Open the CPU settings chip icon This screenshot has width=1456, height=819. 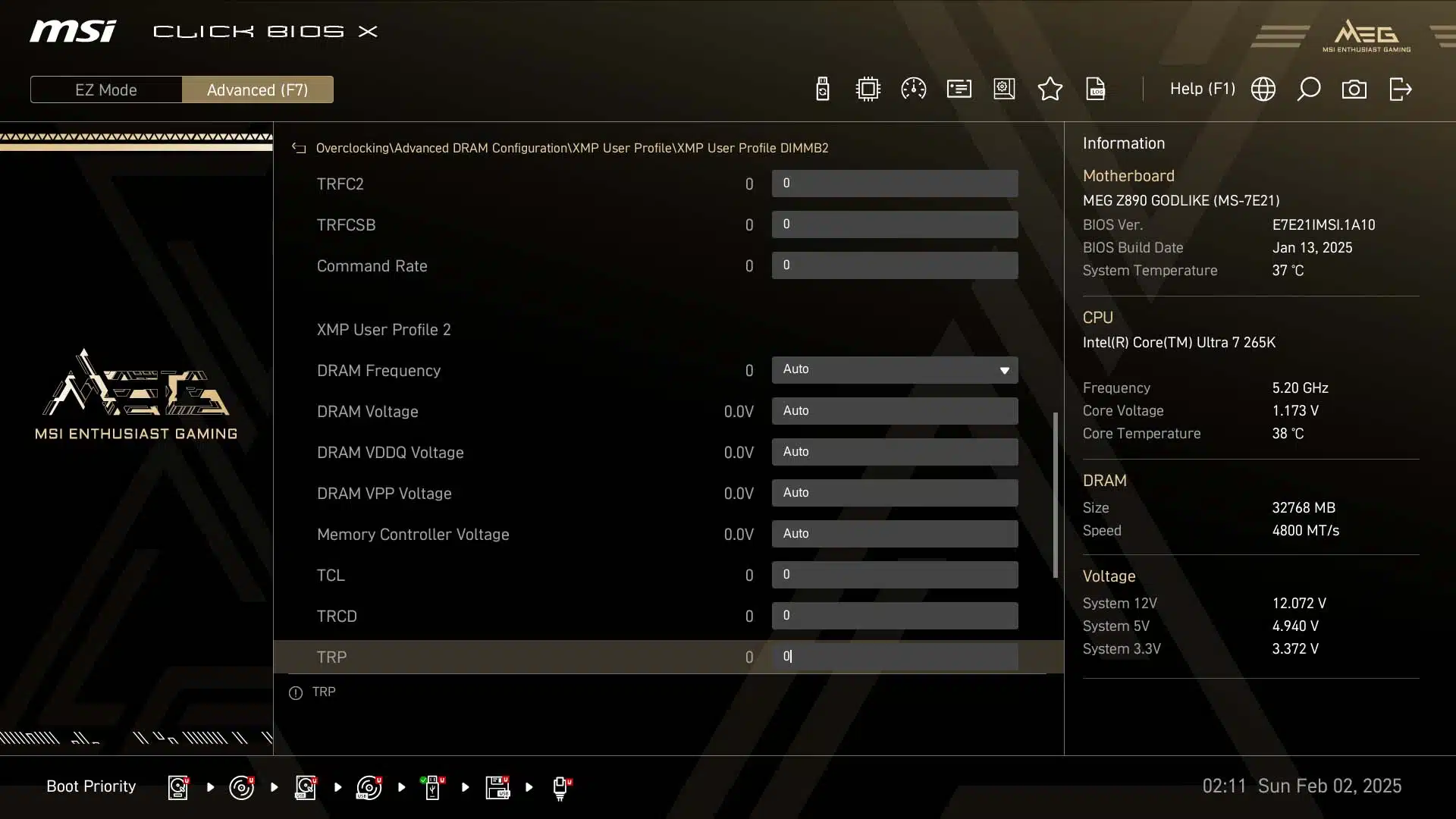tap(868, 89)
